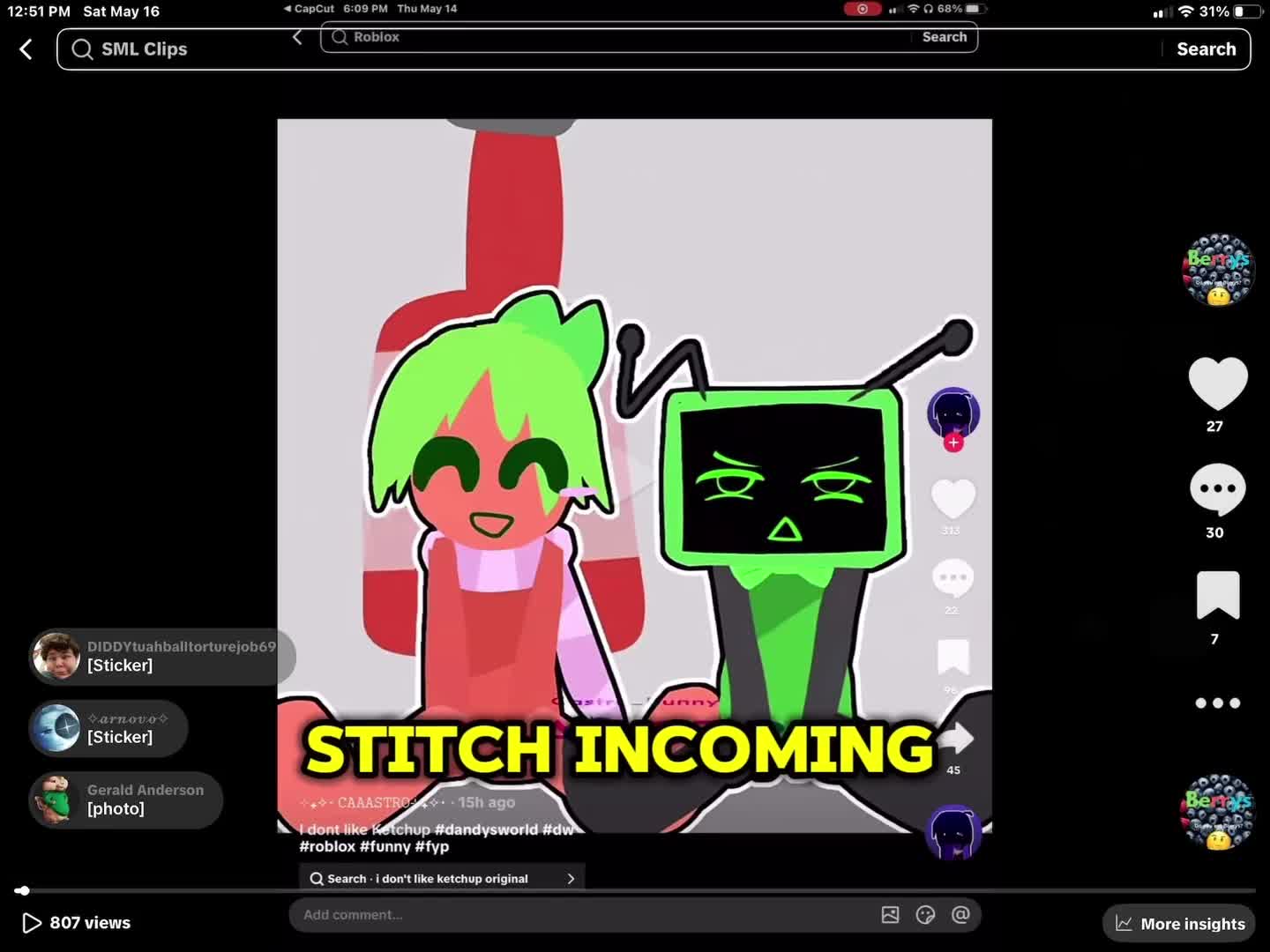Tap the outer Search button
This screenshot has width=1270, height=952.
(x=1206, y=49)
